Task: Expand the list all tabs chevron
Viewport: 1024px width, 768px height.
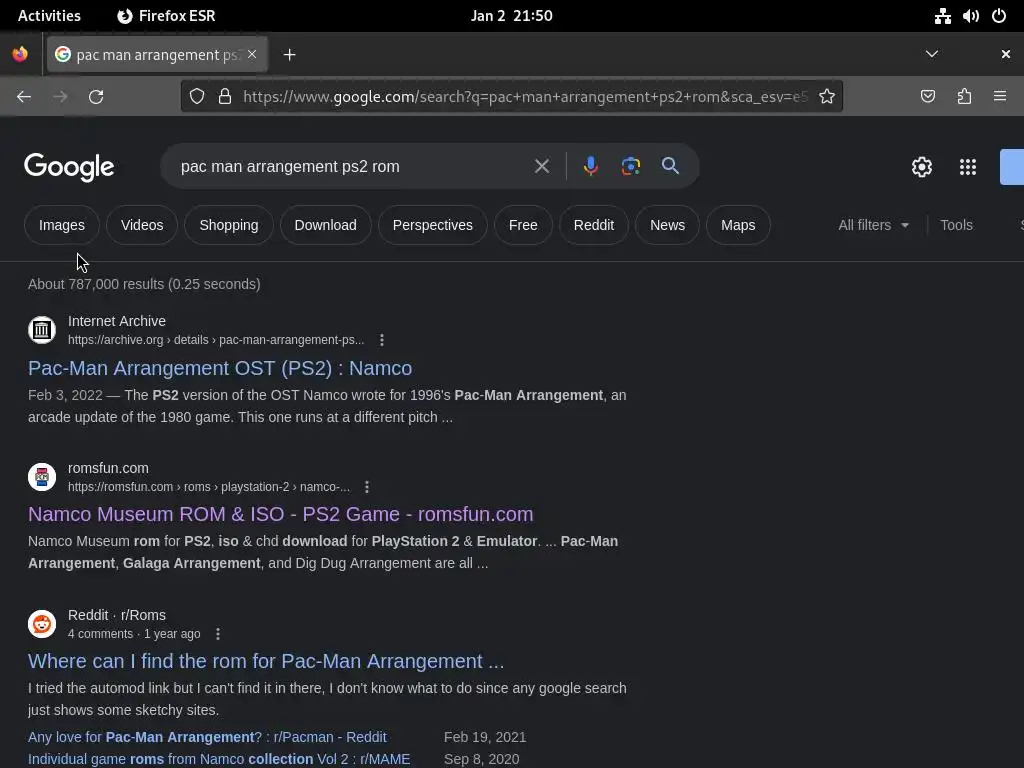Action: pos(932,54)
